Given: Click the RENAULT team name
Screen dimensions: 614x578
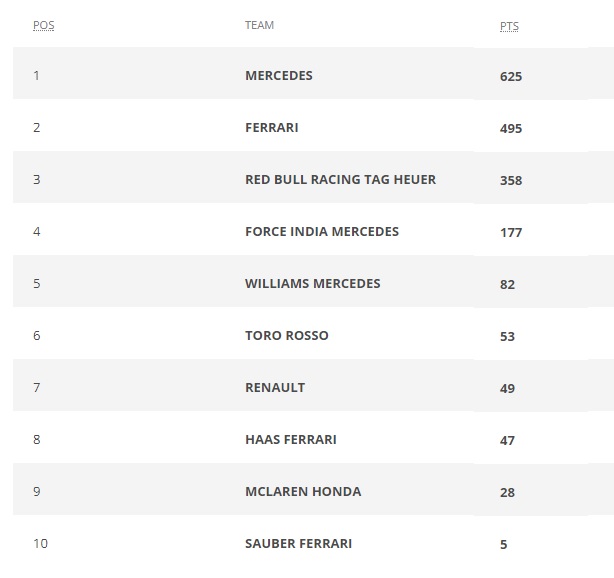Looking at the screenshot, I should (275, 388).
